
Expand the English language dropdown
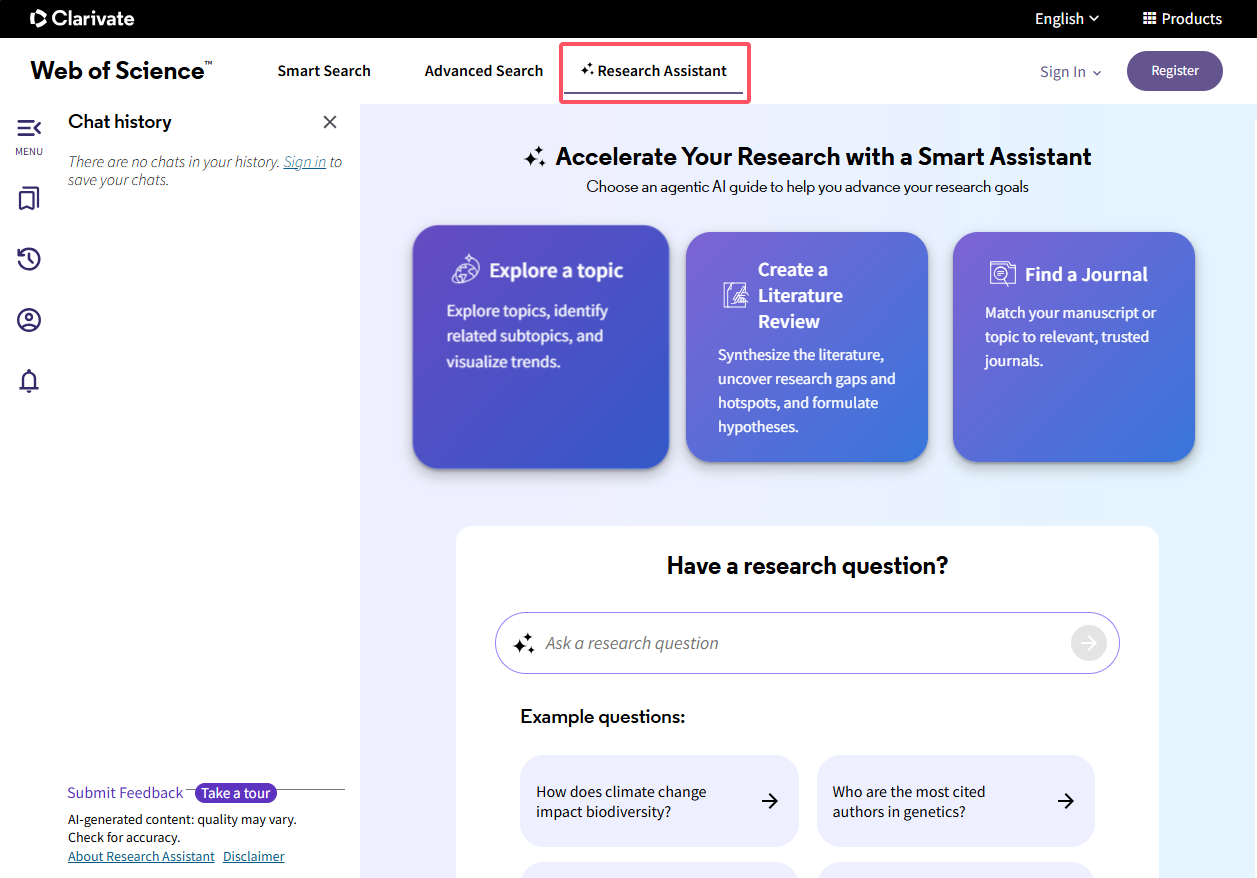coord(1066,19)
